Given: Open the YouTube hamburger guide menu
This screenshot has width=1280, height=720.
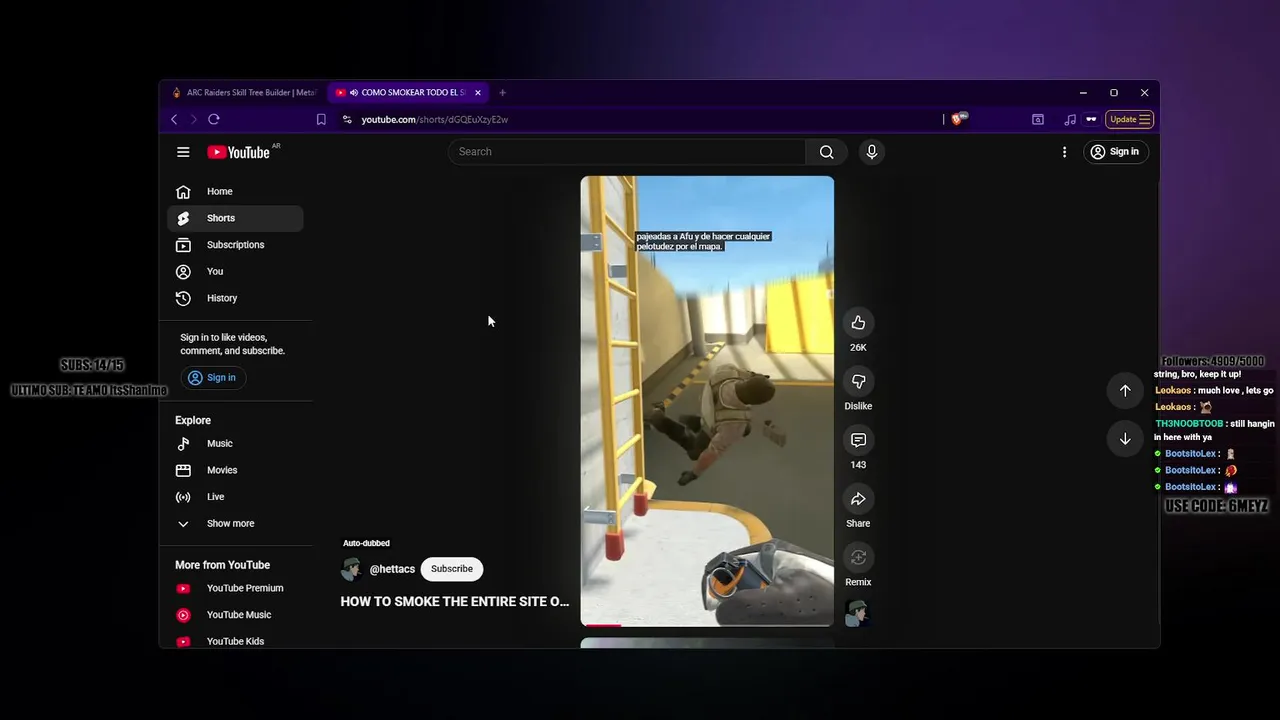Looking at the screenshot, I should click(x=183, y=152).
